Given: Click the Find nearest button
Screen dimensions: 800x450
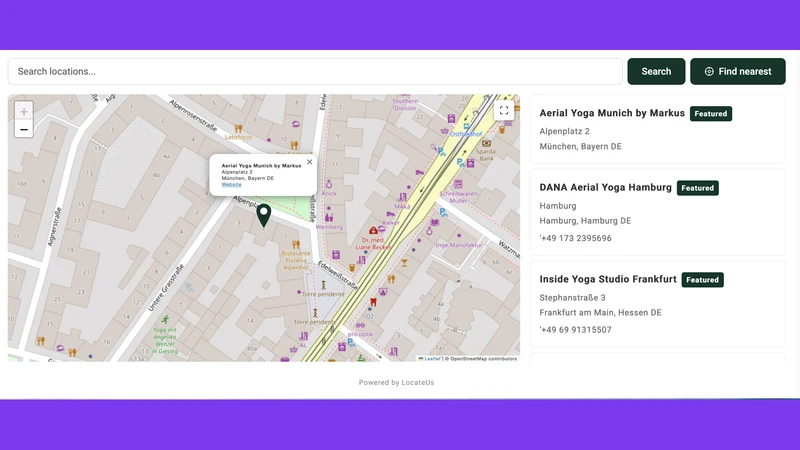Looking at the screenshot, I should click(738, 71).
